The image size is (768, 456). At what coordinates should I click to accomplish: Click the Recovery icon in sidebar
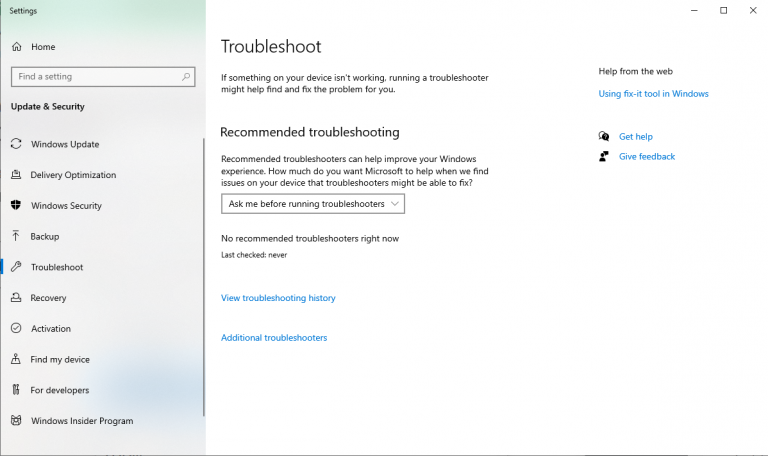click(x=16, y=298)
